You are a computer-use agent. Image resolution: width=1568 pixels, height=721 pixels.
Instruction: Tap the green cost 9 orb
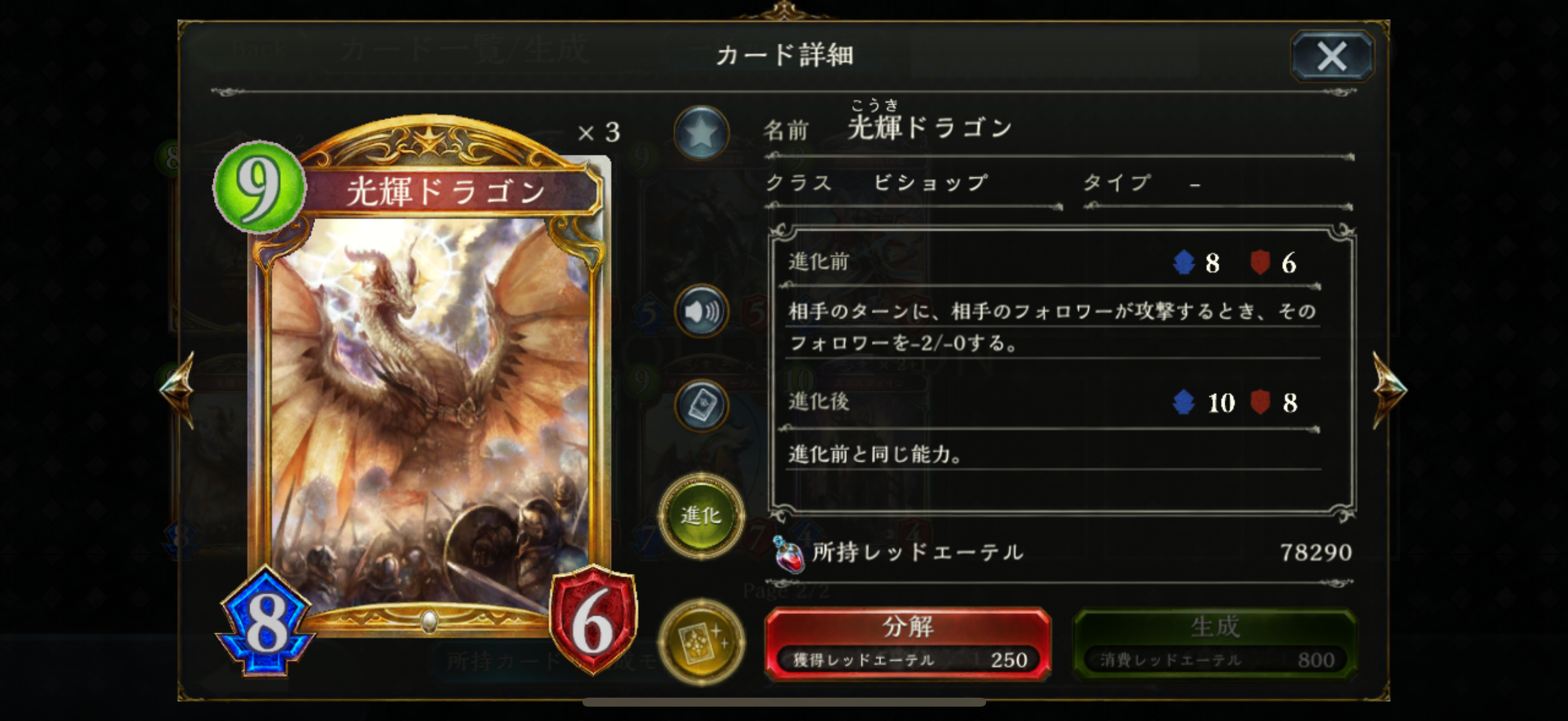click(259, 187)
